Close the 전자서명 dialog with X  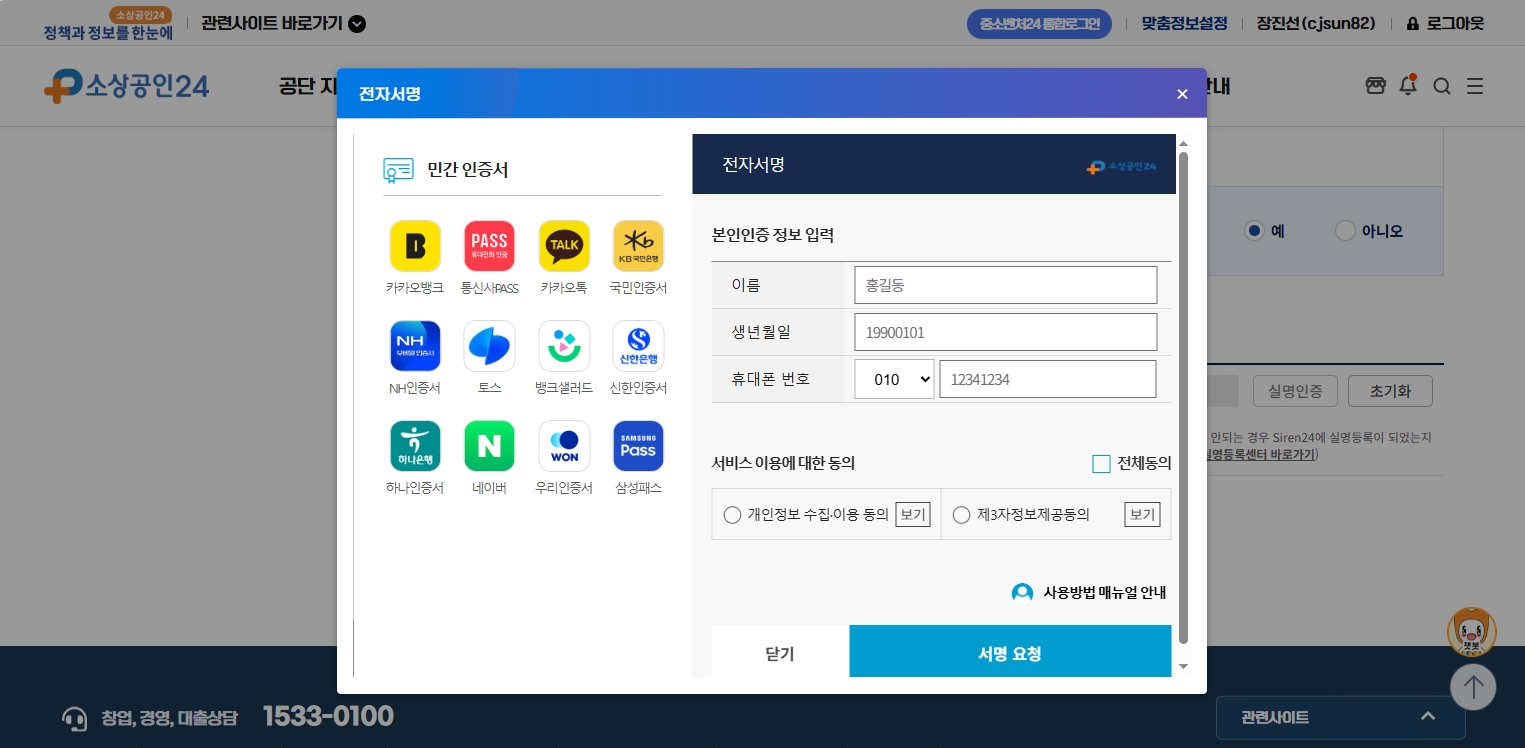1182,94
